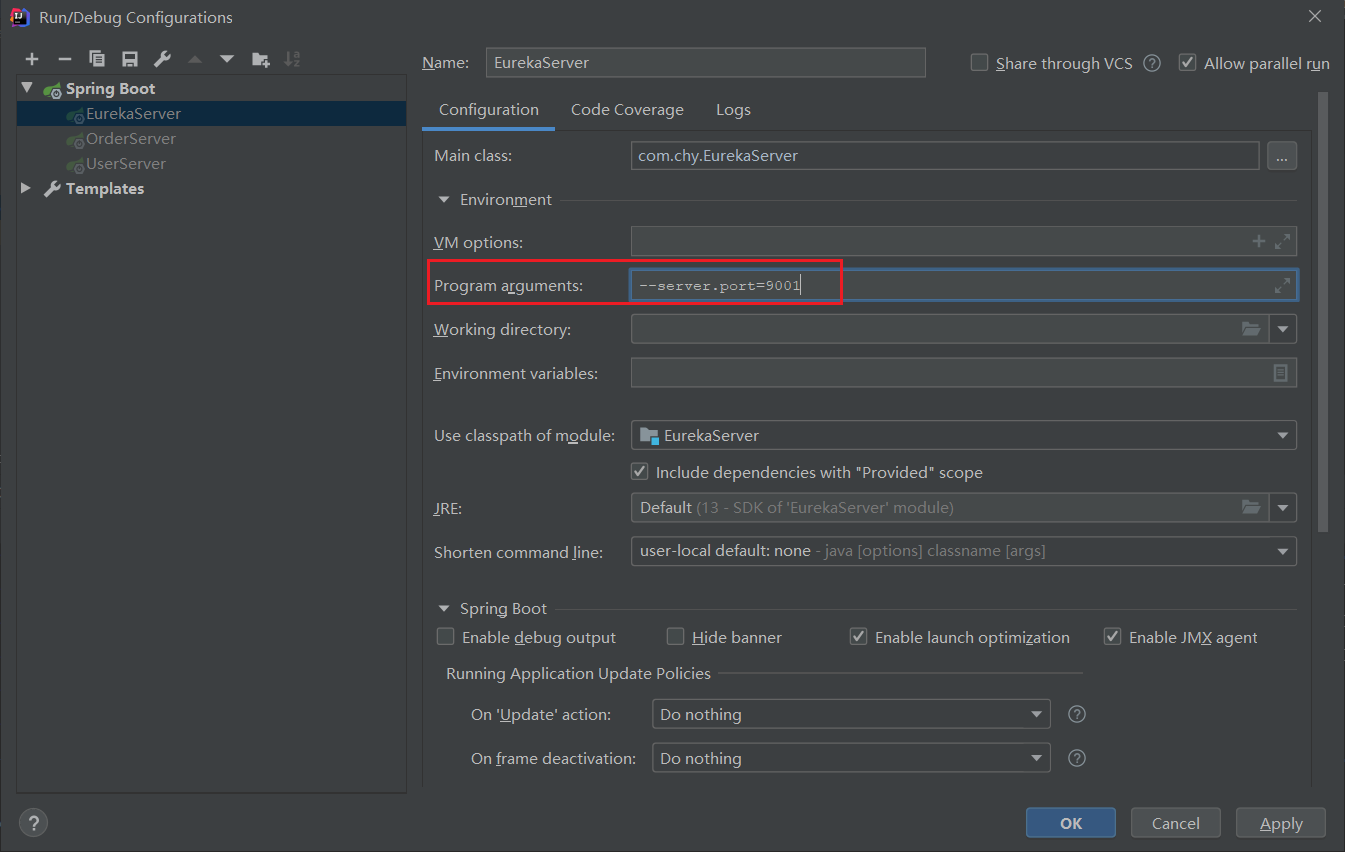
Task: Add new configuration with plus icon
Action: (x=32, y=59)
